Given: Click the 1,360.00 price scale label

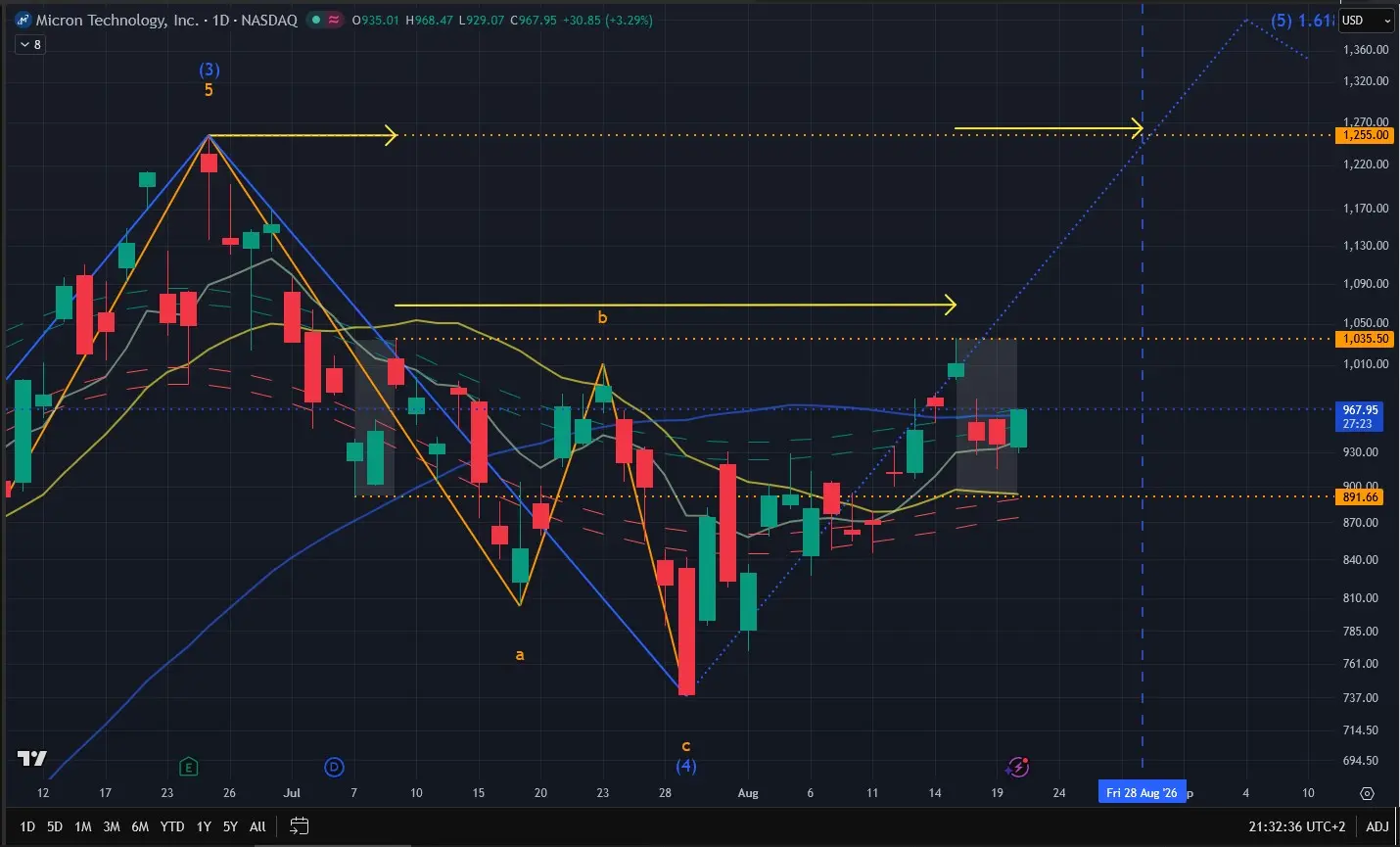Looking at the screenshot, I should point(1366,49).
